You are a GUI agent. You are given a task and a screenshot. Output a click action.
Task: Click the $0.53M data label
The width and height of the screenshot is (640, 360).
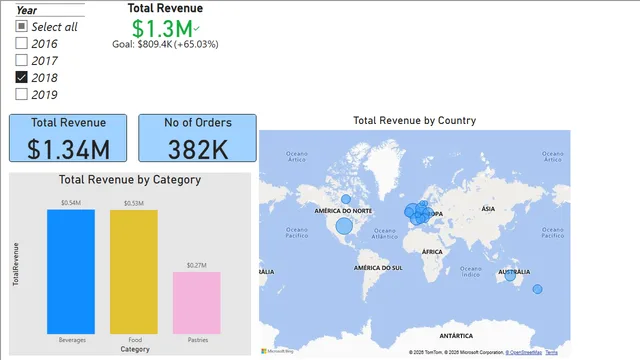coord(134,203)
